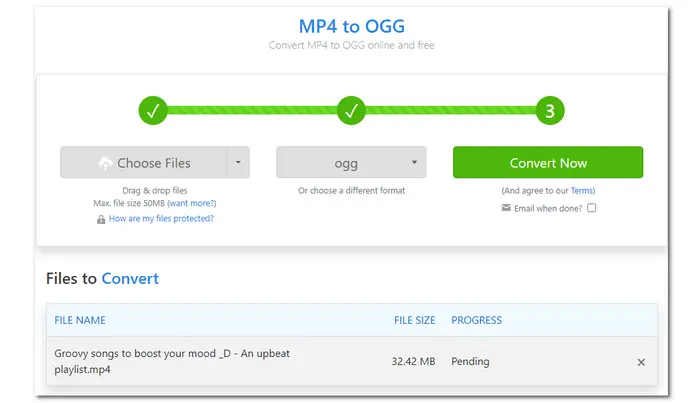Select the PROGRESS column header
This screenshot has height=403, width=700.
pos(476,320)
